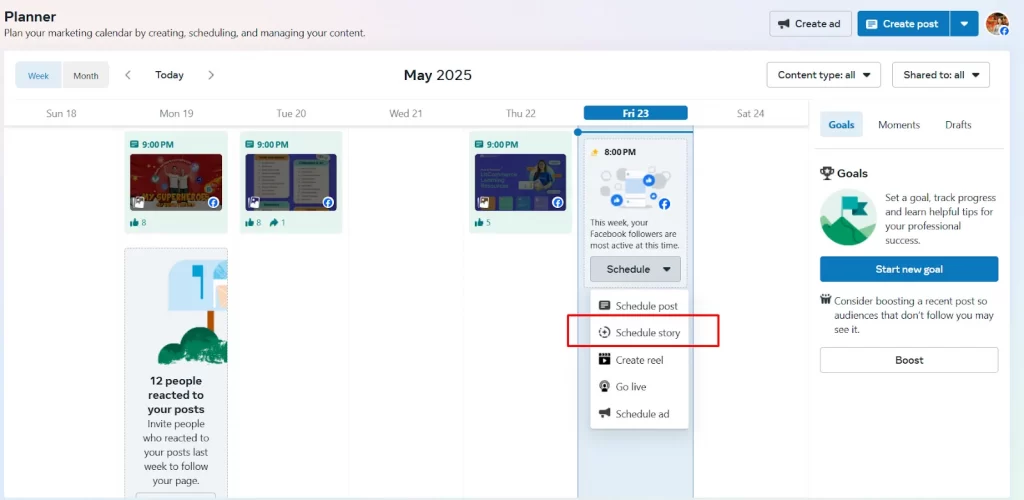Click the Start new goal button
The image size is (1024, 500).
tap(909, 269)
